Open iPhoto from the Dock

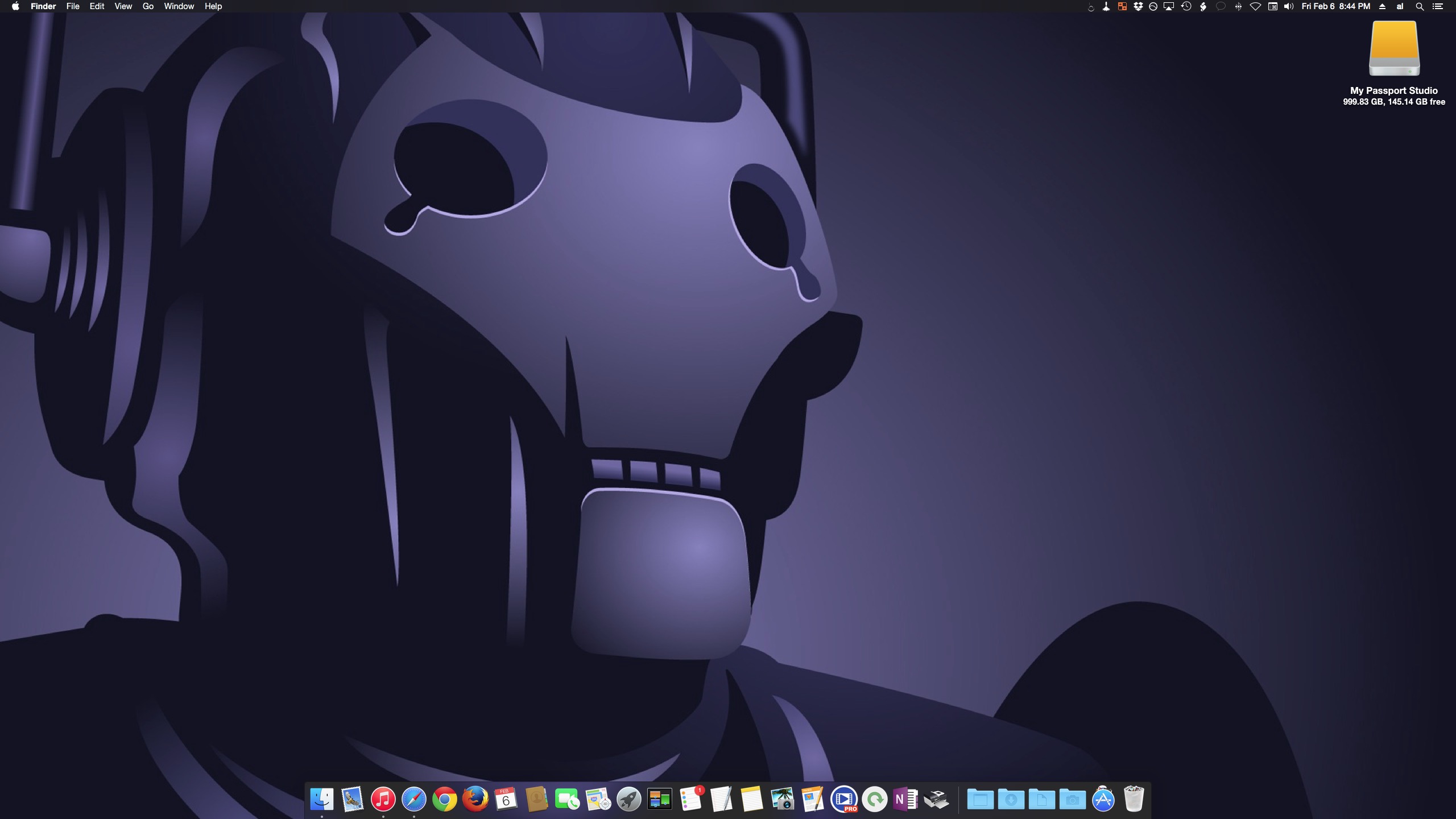[783, 799]
